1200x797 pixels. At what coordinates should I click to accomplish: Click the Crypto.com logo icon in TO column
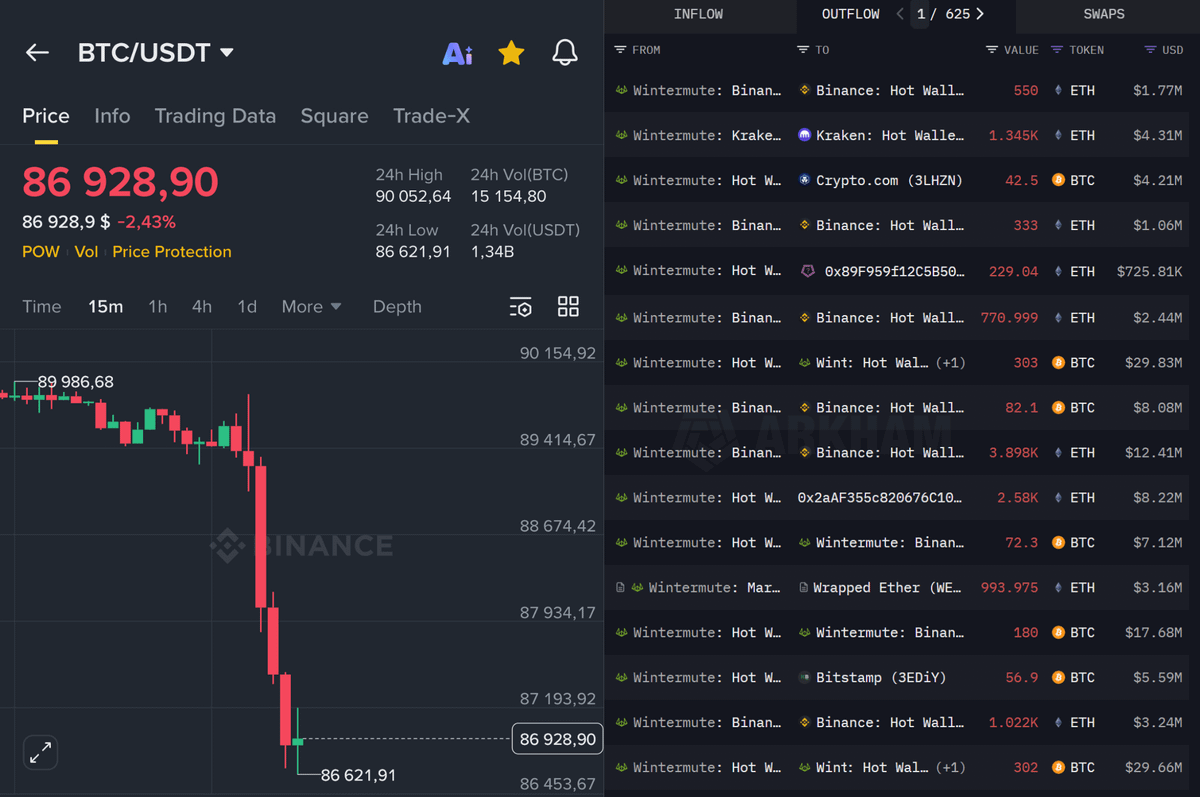pyautogui.click(x=805, y=180)
